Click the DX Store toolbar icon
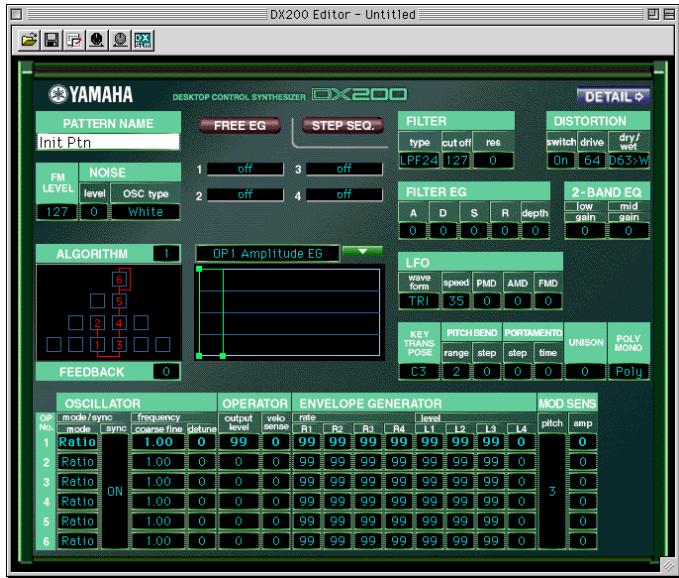 tap(143, 41)
